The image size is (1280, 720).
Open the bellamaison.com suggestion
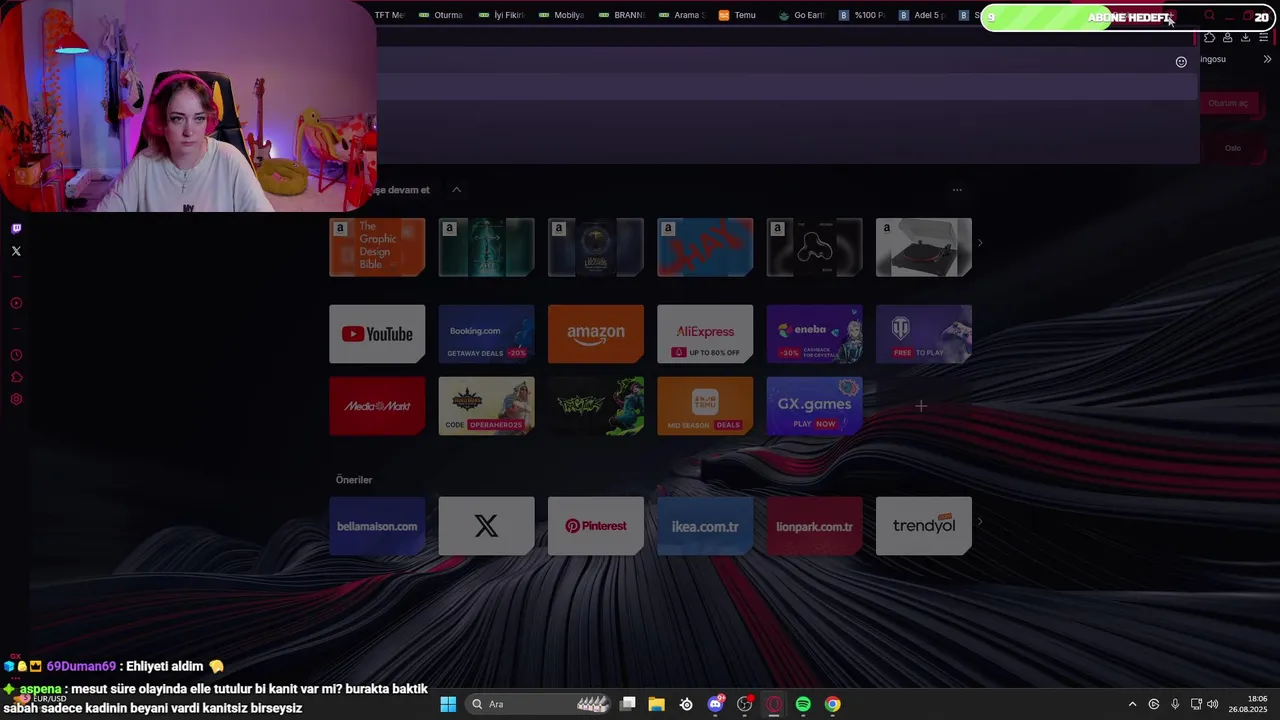(377, 526)
